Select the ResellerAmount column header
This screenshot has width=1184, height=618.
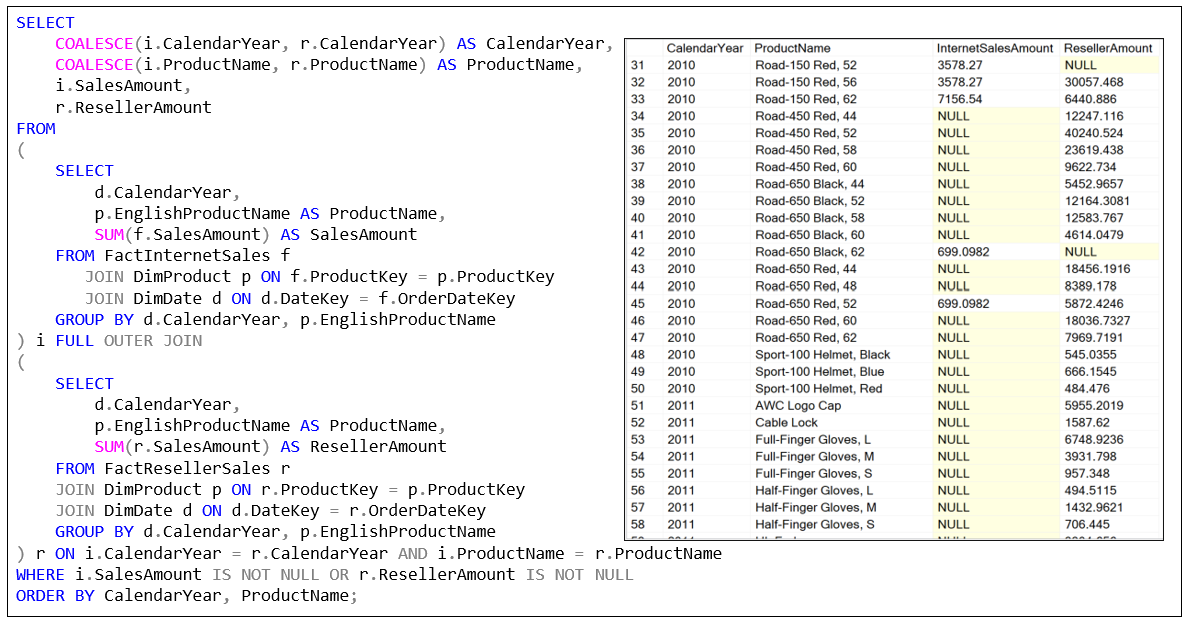tap(1107, 48)
